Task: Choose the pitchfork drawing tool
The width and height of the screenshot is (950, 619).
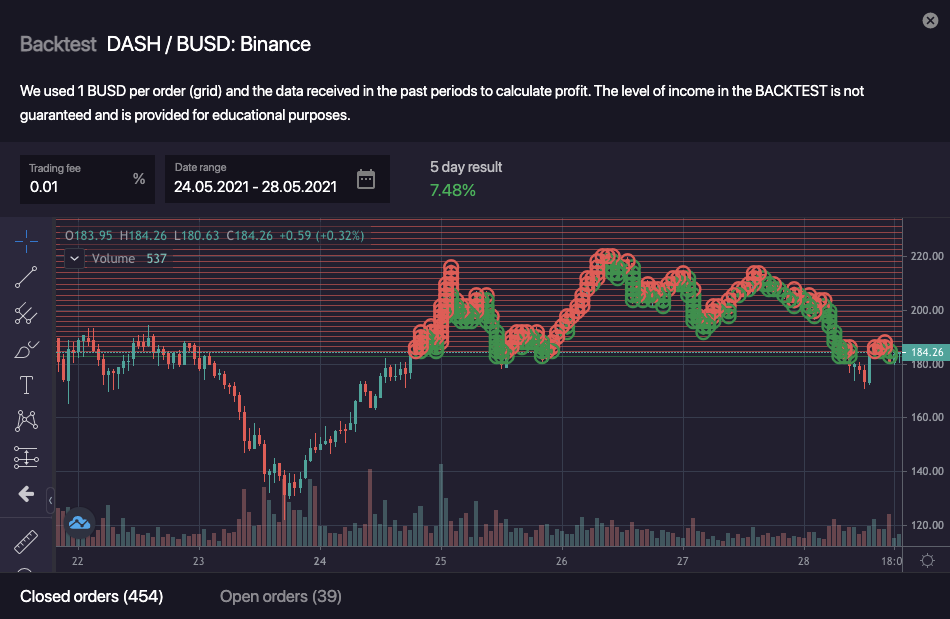Action: pos(27,314)
